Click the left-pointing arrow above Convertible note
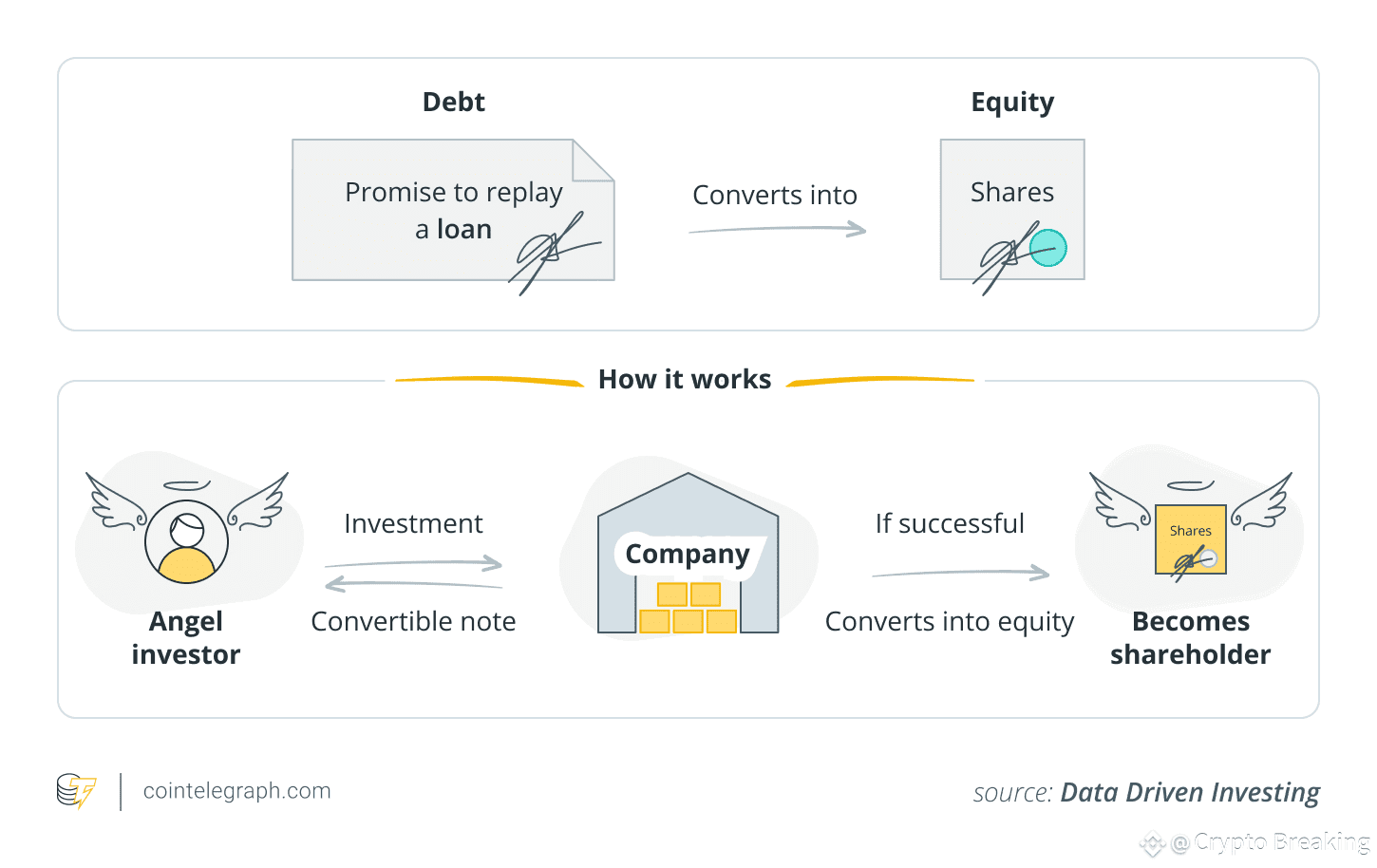The image size is (1377, 868). [x=413, y=584]
